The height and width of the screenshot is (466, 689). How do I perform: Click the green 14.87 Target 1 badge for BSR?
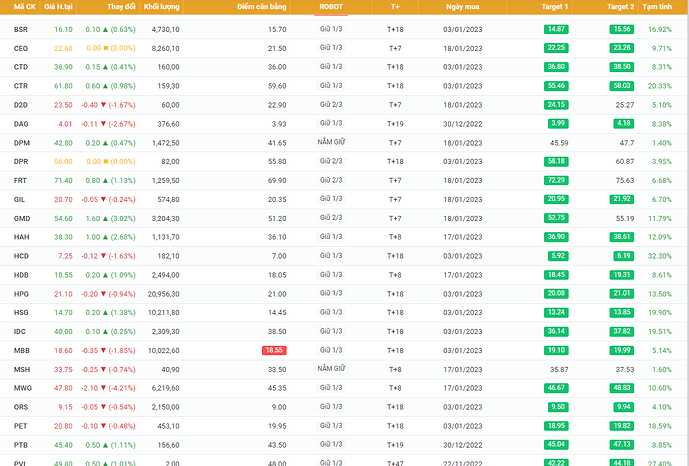pyautogui.click(x=557, y=29)
